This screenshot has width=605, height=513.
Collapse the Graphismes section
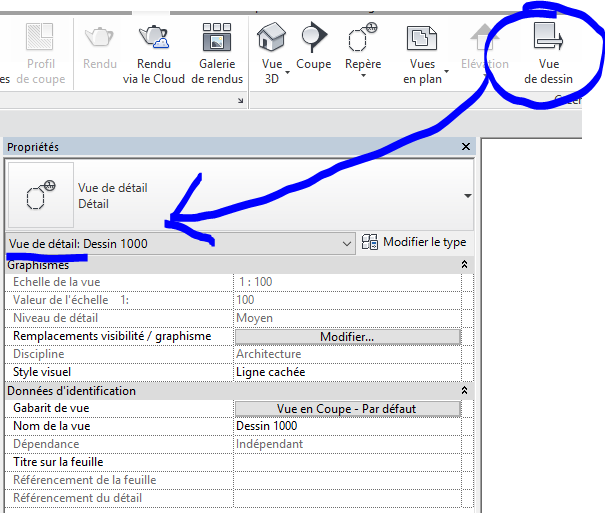pyautogui.click(x=465, y=264)
